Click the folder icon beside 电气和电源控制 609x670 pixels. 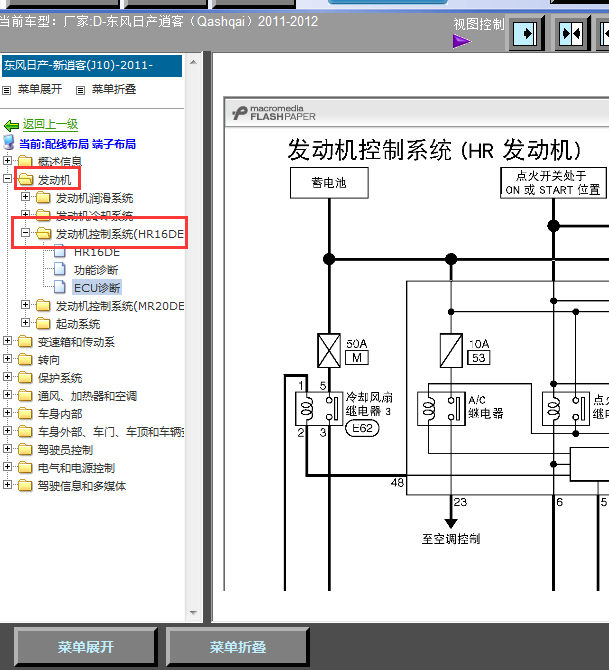pos(25,467)
